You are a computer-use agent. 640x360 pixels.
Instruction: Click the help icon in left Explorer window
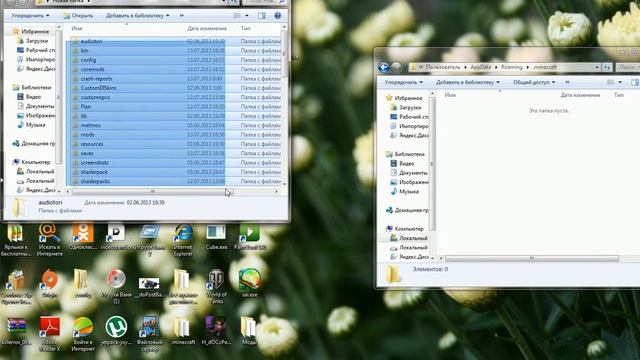click(278, 16)
